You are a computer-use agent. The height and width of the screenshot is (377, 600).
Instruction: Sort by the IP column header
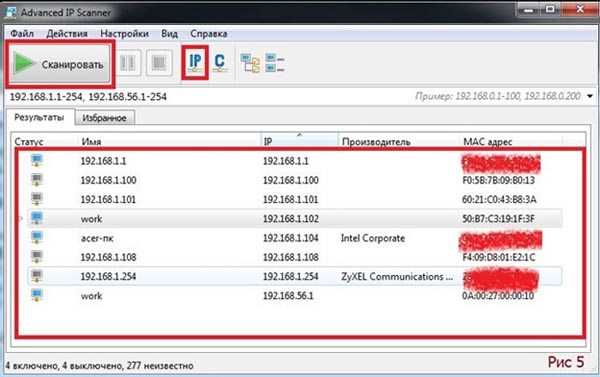300,141
